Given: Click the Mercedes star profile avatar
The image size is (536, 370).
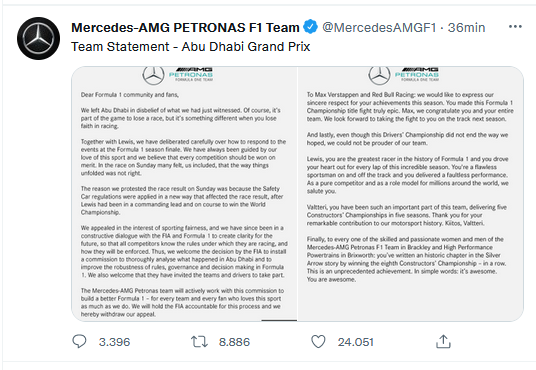Looking at the screenshot, I should (38, 38).
